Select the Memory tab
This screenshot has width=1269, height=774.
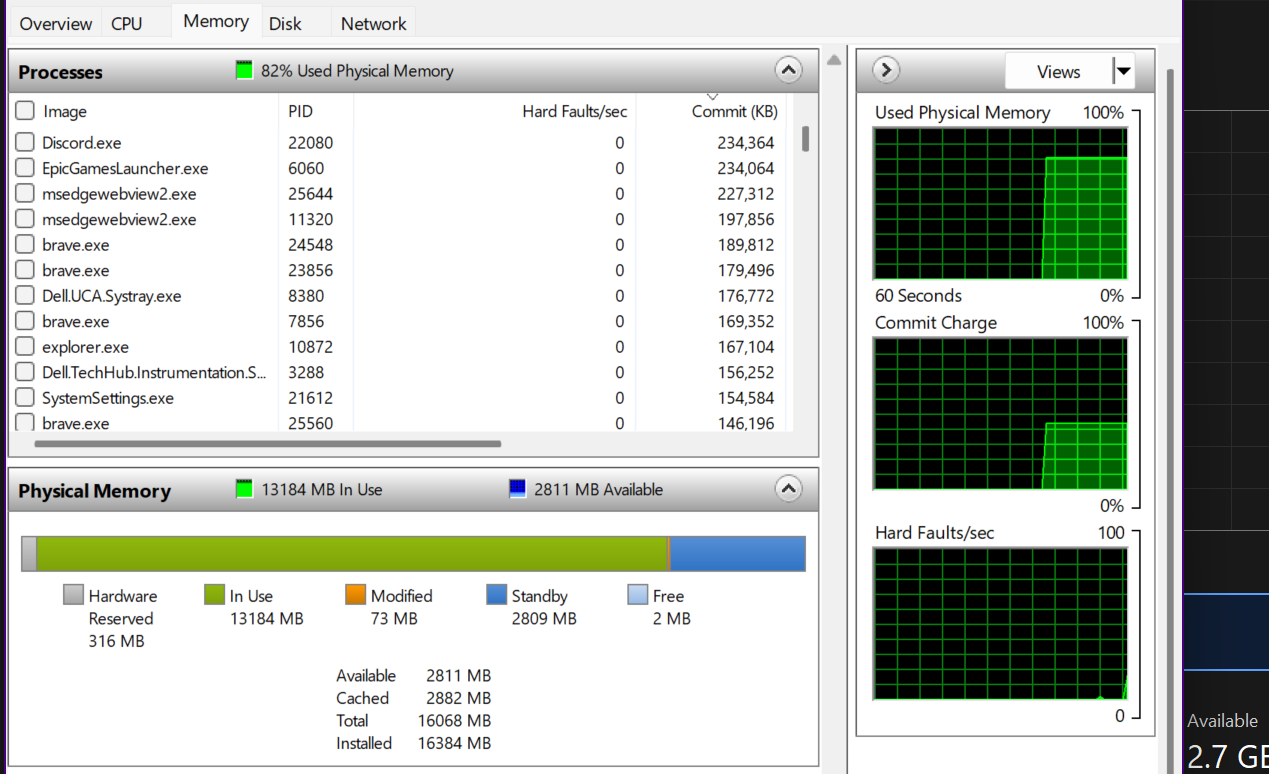point(216,21)
